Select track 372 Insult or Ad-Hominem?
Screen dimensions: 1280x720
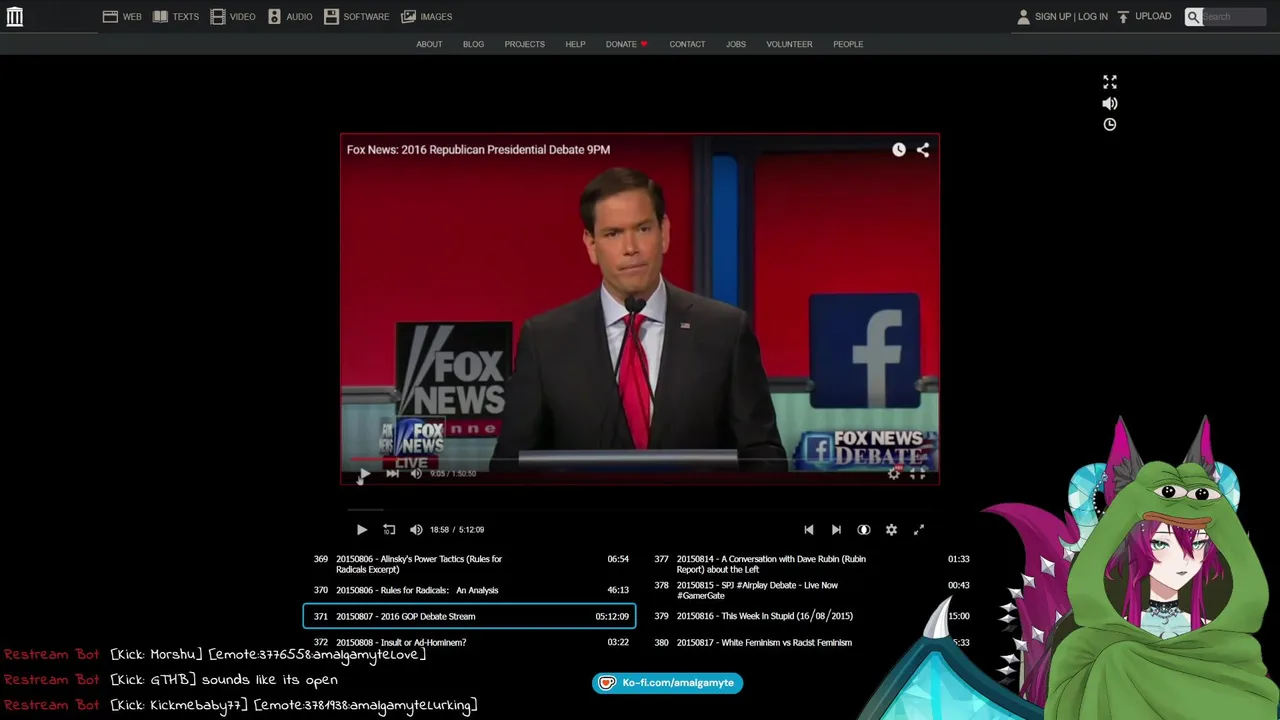tap(471, 642)
